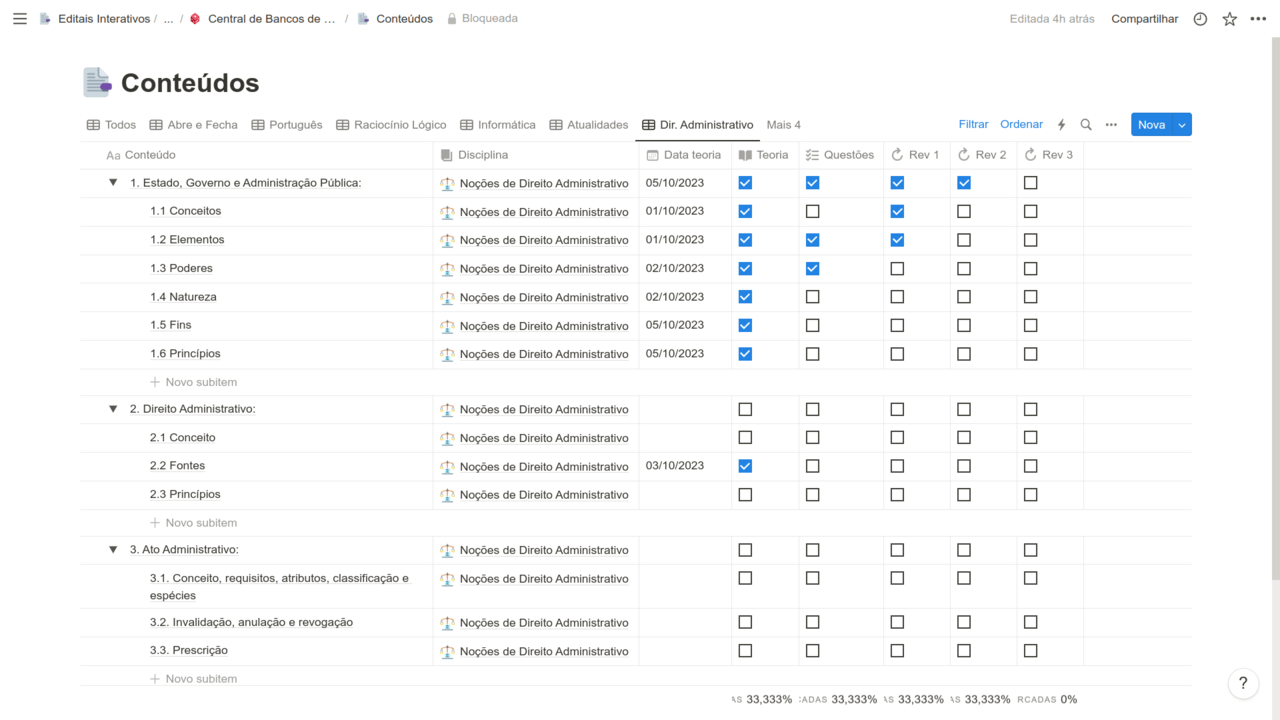Uncheck Teoria for 1.1 Conceitos
Viewport: 1280px width, 720px height.
pos(745,212)
